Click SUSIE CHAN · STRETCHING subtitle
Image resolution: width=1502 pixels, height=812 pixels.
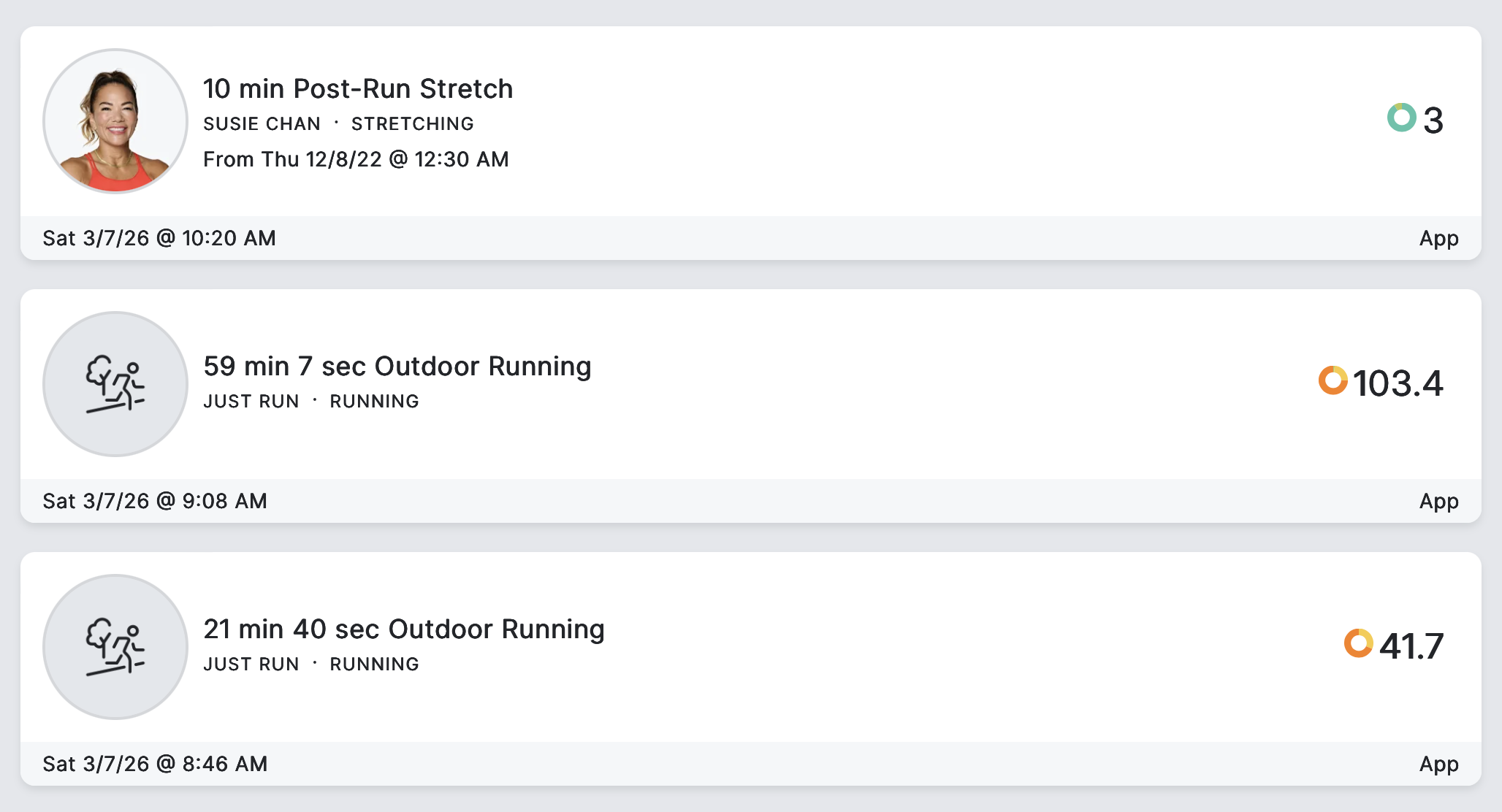(338, 124)
